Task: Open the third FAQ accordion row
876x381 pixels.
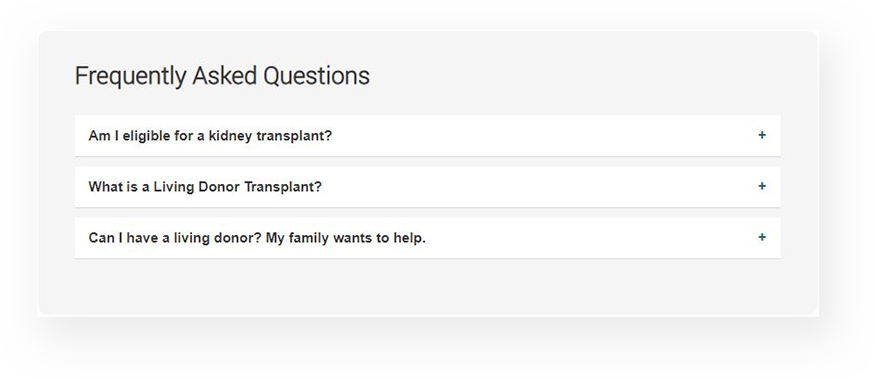Action: pos(427,238)
